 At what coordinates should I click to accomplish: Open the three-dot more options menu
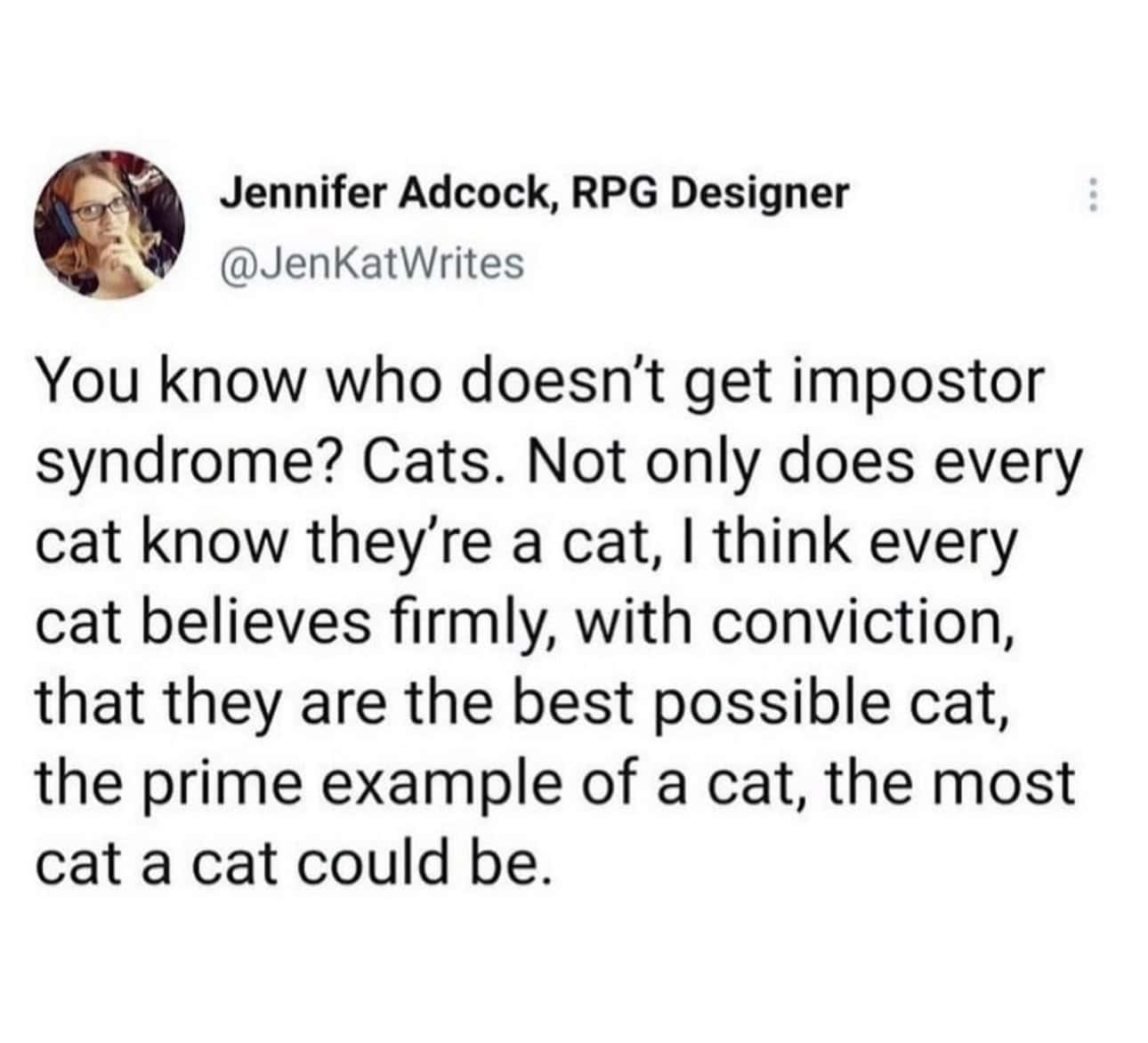[1095, 195]
